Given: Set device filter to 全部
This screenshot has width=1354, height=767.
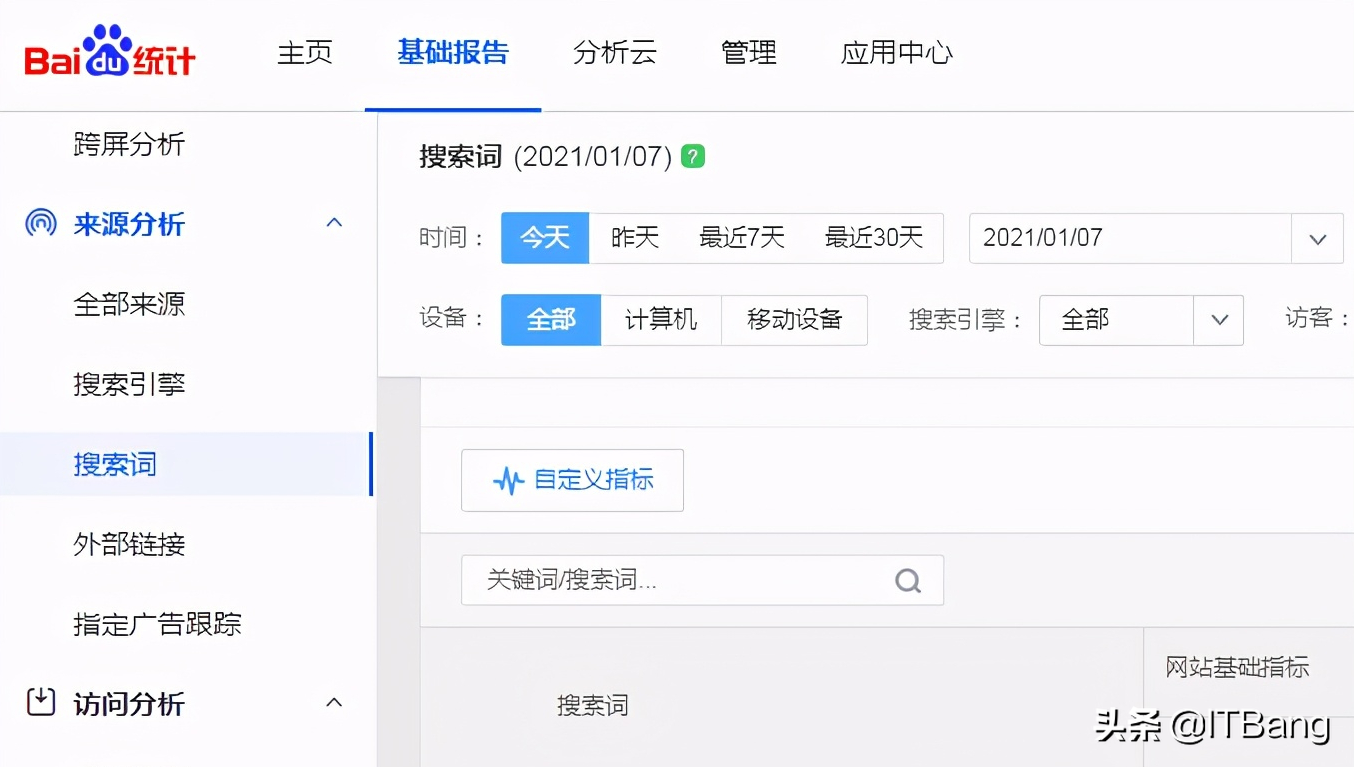Looking at the screenshot, I should point(551,320).
